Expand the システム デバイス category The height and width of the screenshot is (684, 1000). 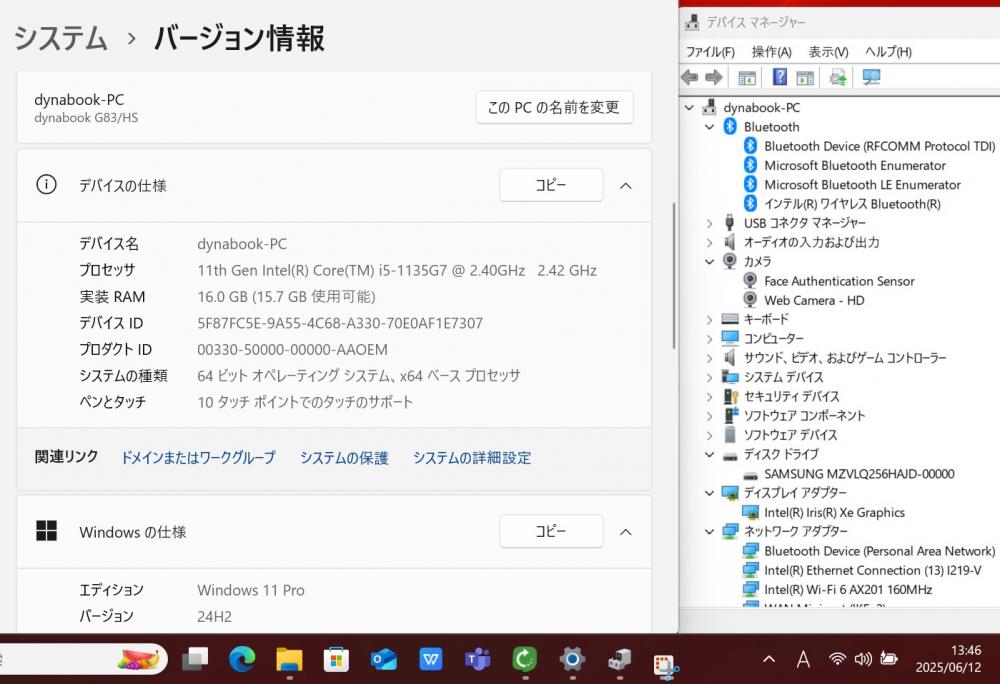tap(709, 377)
